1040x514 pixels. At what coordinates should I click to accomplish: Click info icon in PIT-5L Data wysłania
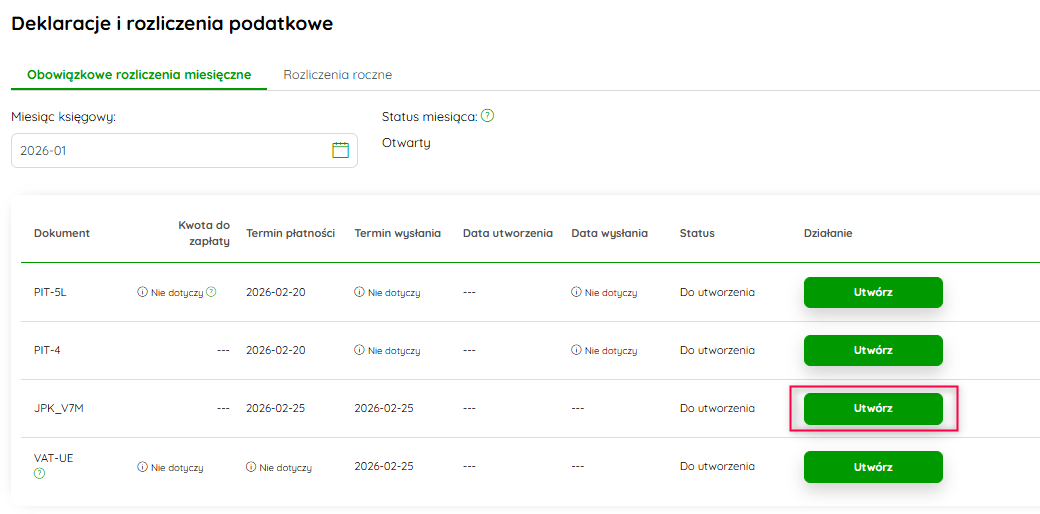(576, 292)
